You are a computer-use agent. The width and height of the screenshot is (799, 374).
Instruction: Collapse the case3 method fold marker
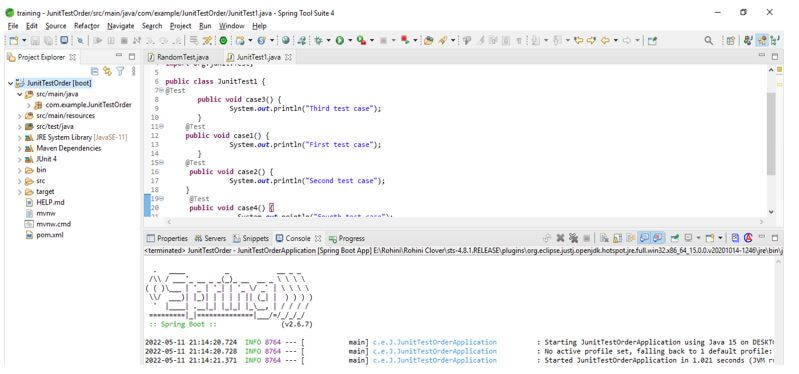[x=161, y=90]
